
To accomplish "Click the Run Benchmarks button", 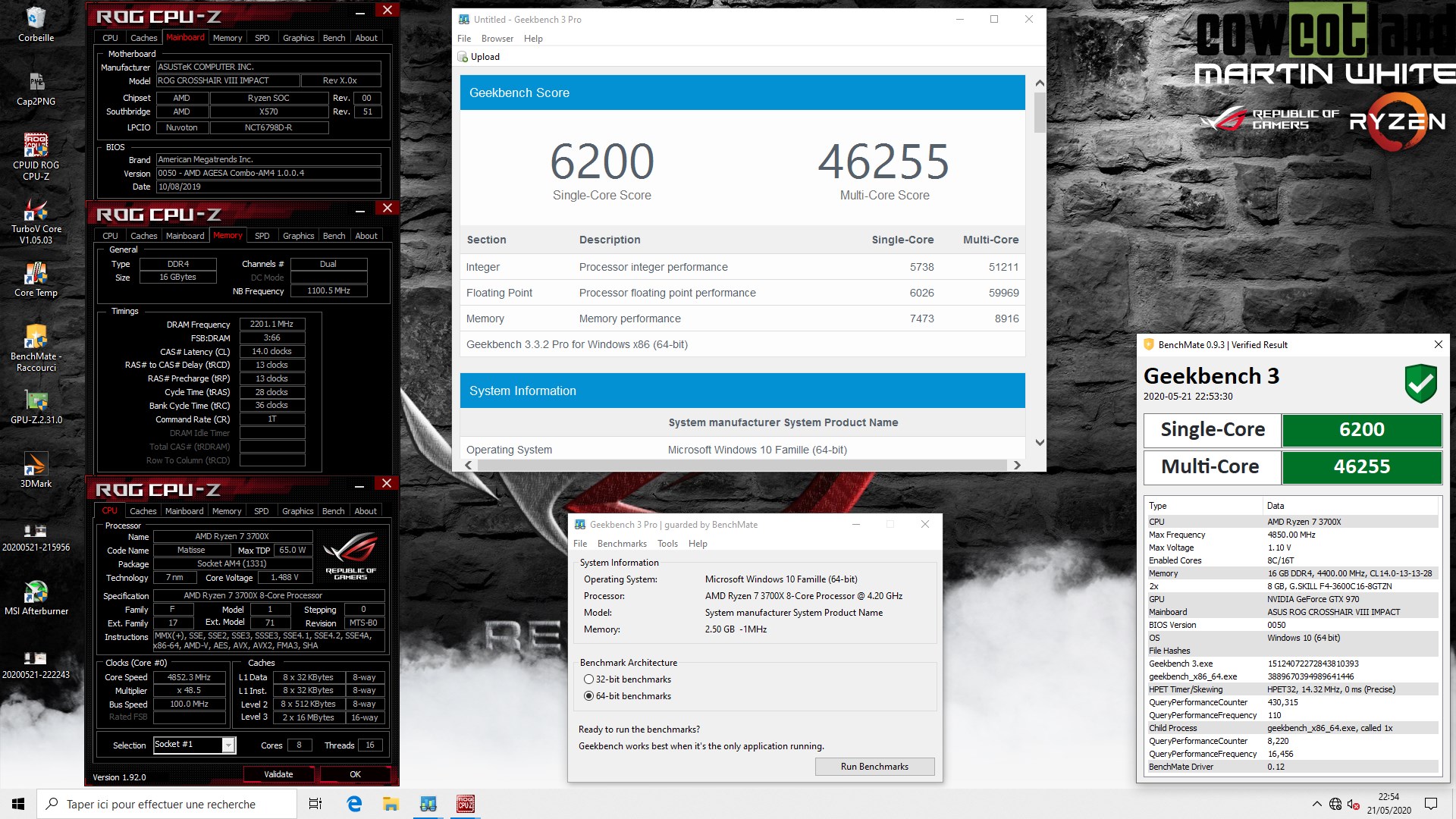I will [x=874, y=767].
